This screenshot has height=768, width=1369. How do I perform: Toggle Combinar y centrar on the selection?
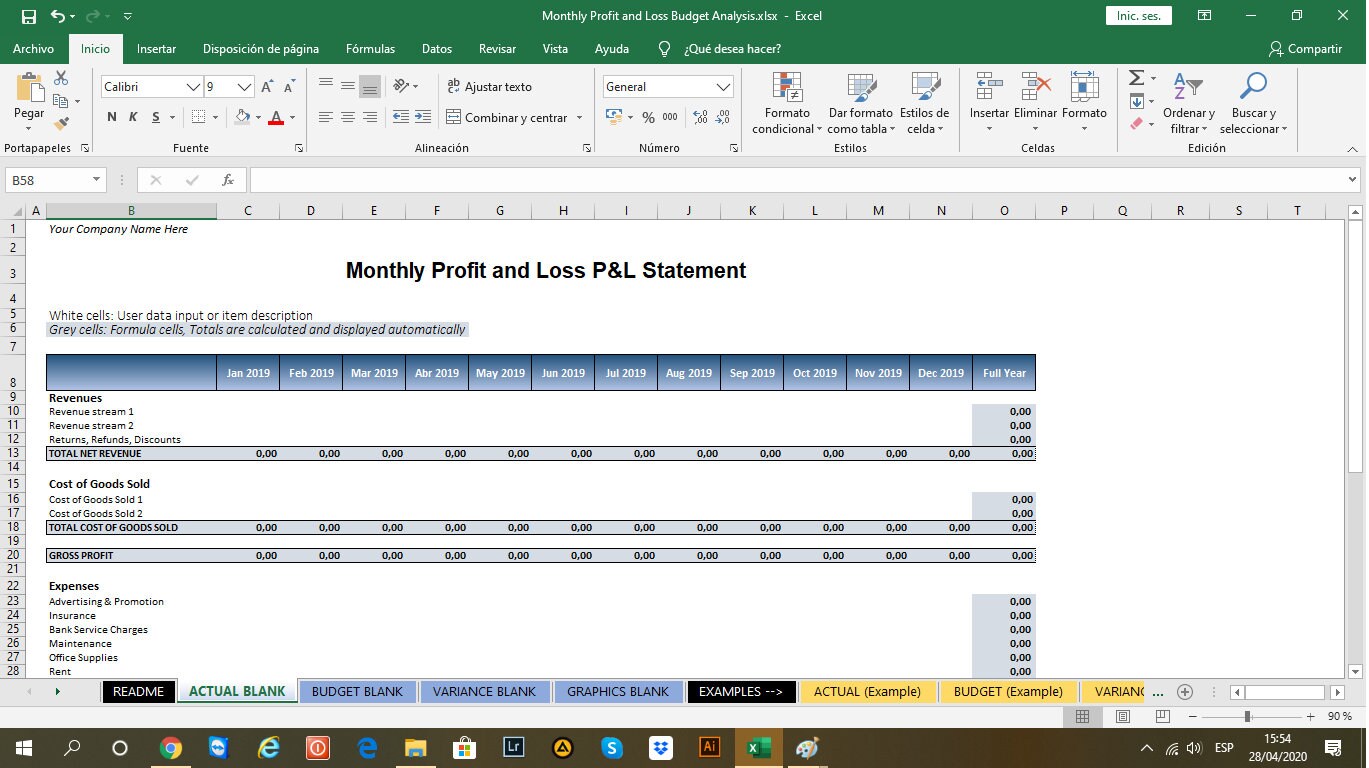(508, 117)
